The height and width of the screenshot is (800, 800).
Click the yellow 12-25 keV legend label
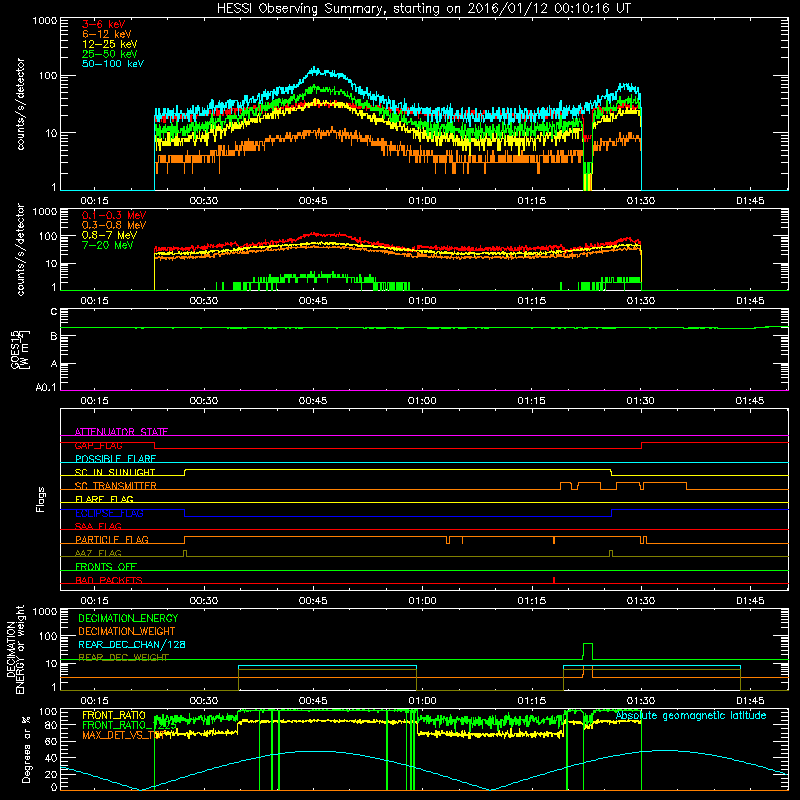coord(110,44)
